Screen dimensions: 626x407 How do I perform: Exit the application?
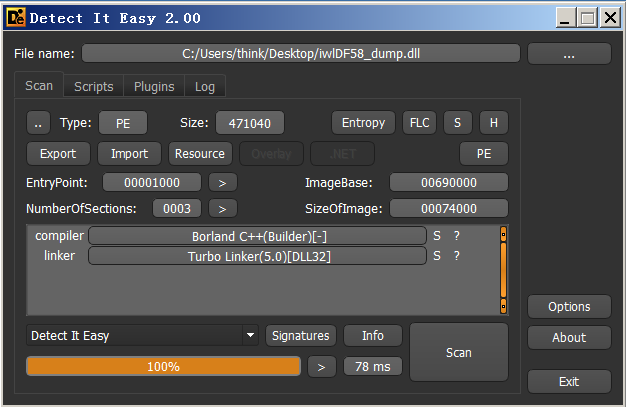pyautogui.click(x=569, y=382)
